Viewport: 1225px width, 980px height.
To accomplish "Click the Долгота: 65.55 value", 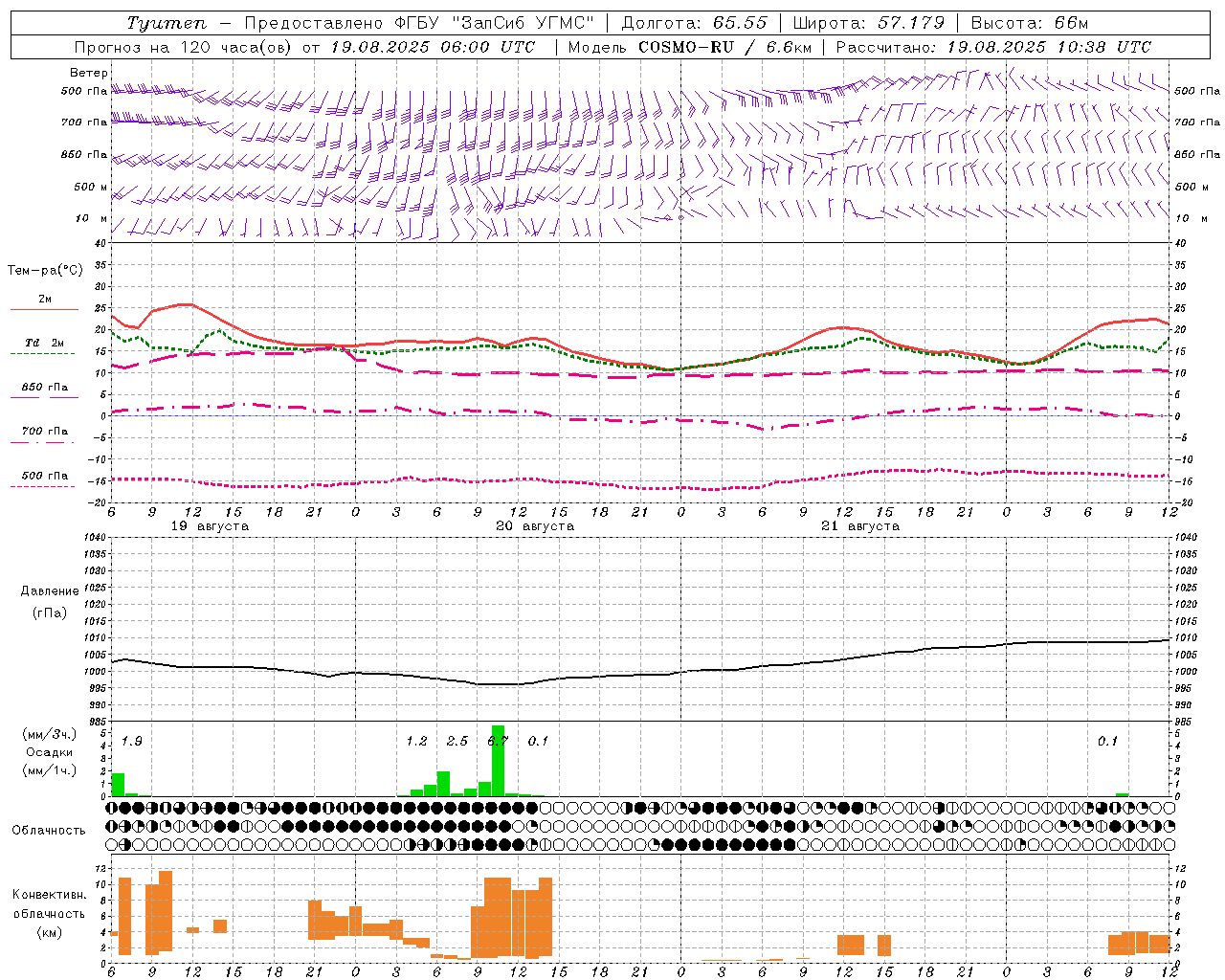I will [694, 23].
